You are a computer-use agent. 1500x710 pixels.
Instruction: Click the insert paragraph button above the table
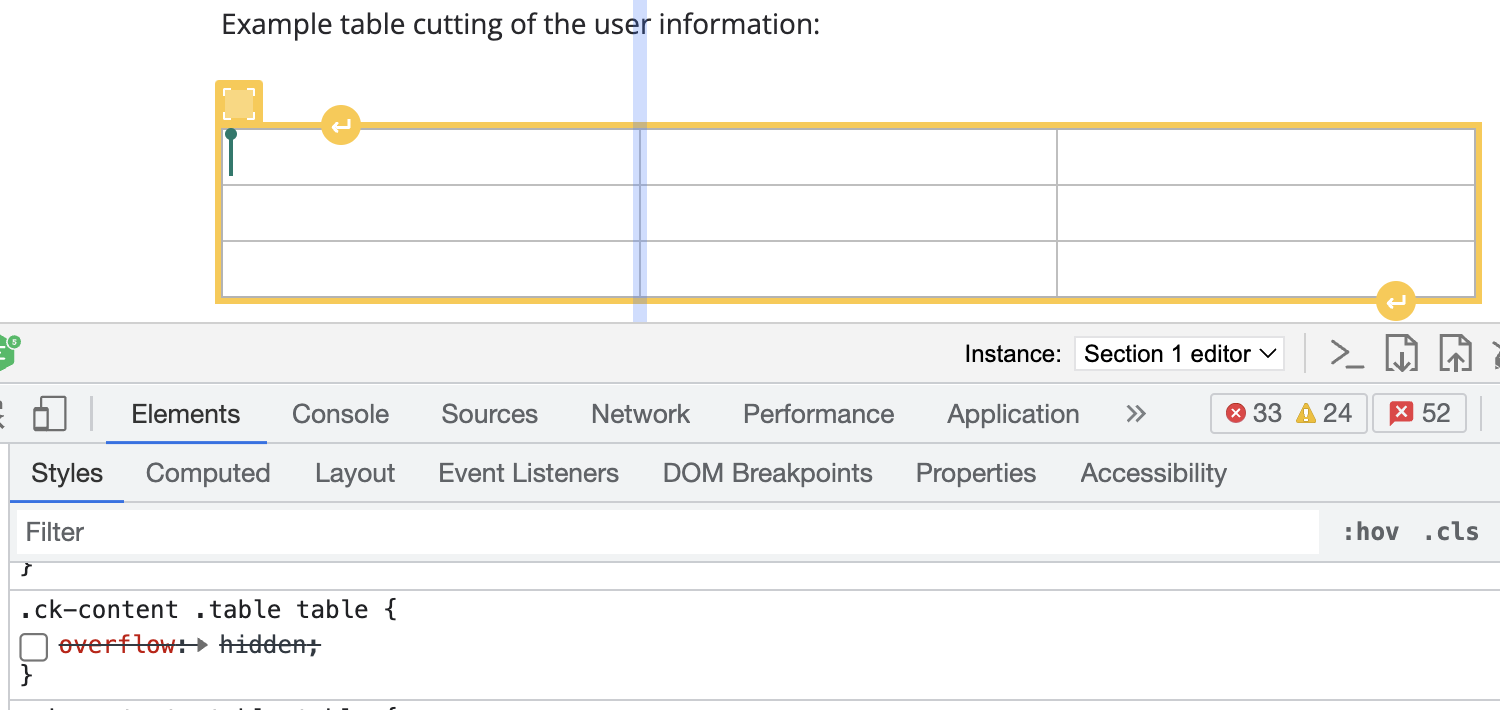coord(340,125)
